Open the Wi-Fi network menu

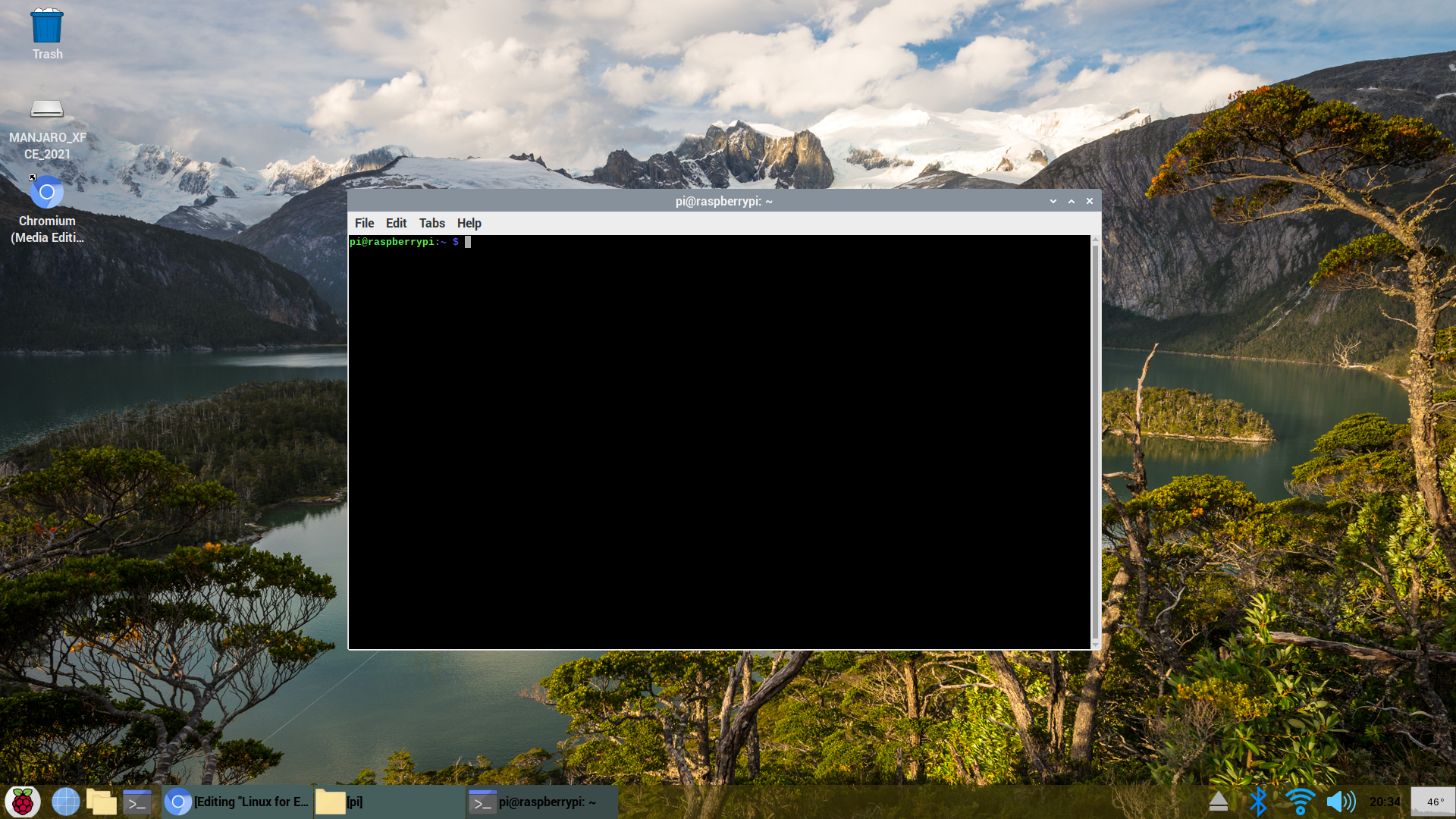click(x=1300, y=802)
